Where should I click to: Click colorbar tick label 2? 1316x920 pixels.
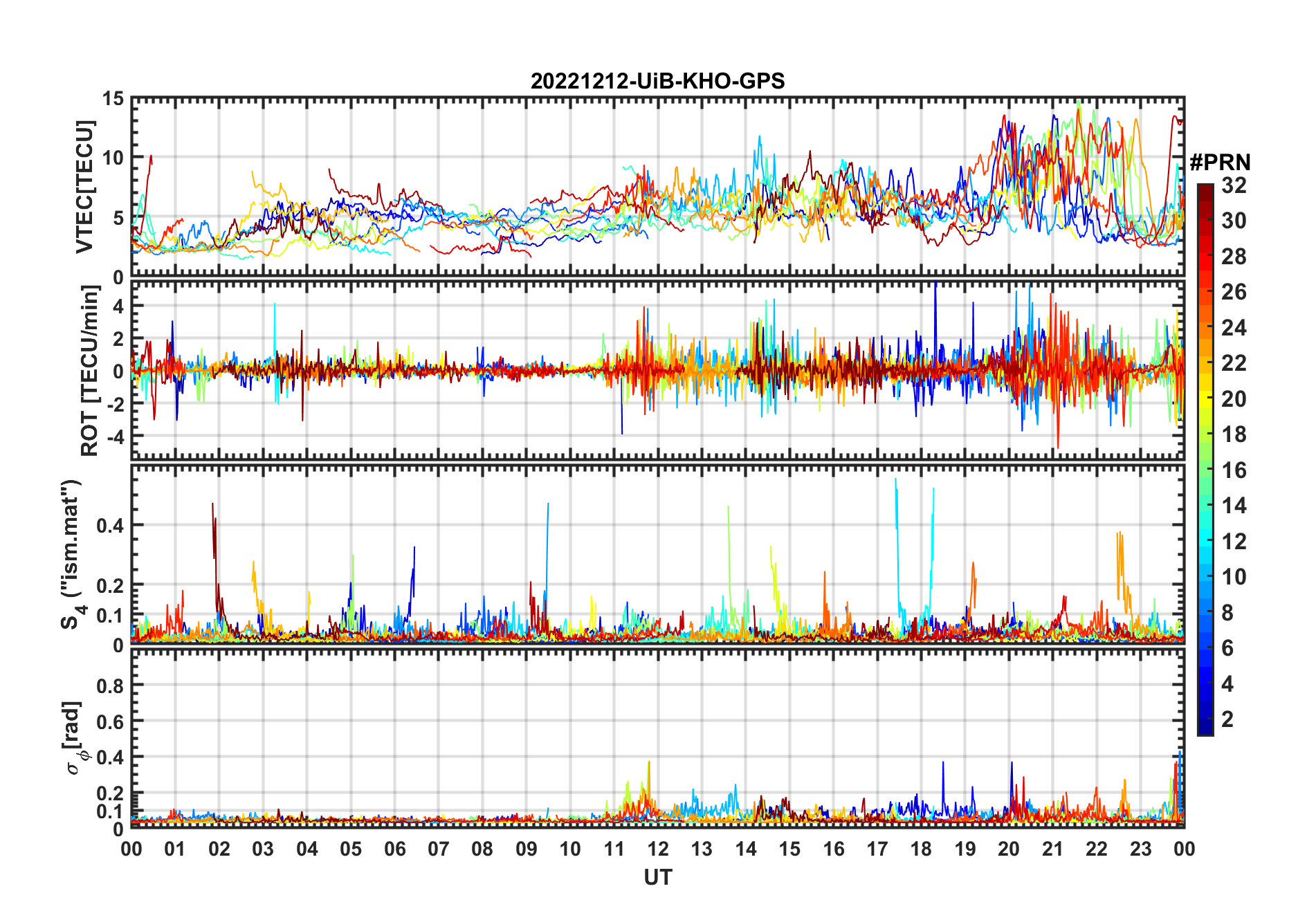[x=1227, y=719]
